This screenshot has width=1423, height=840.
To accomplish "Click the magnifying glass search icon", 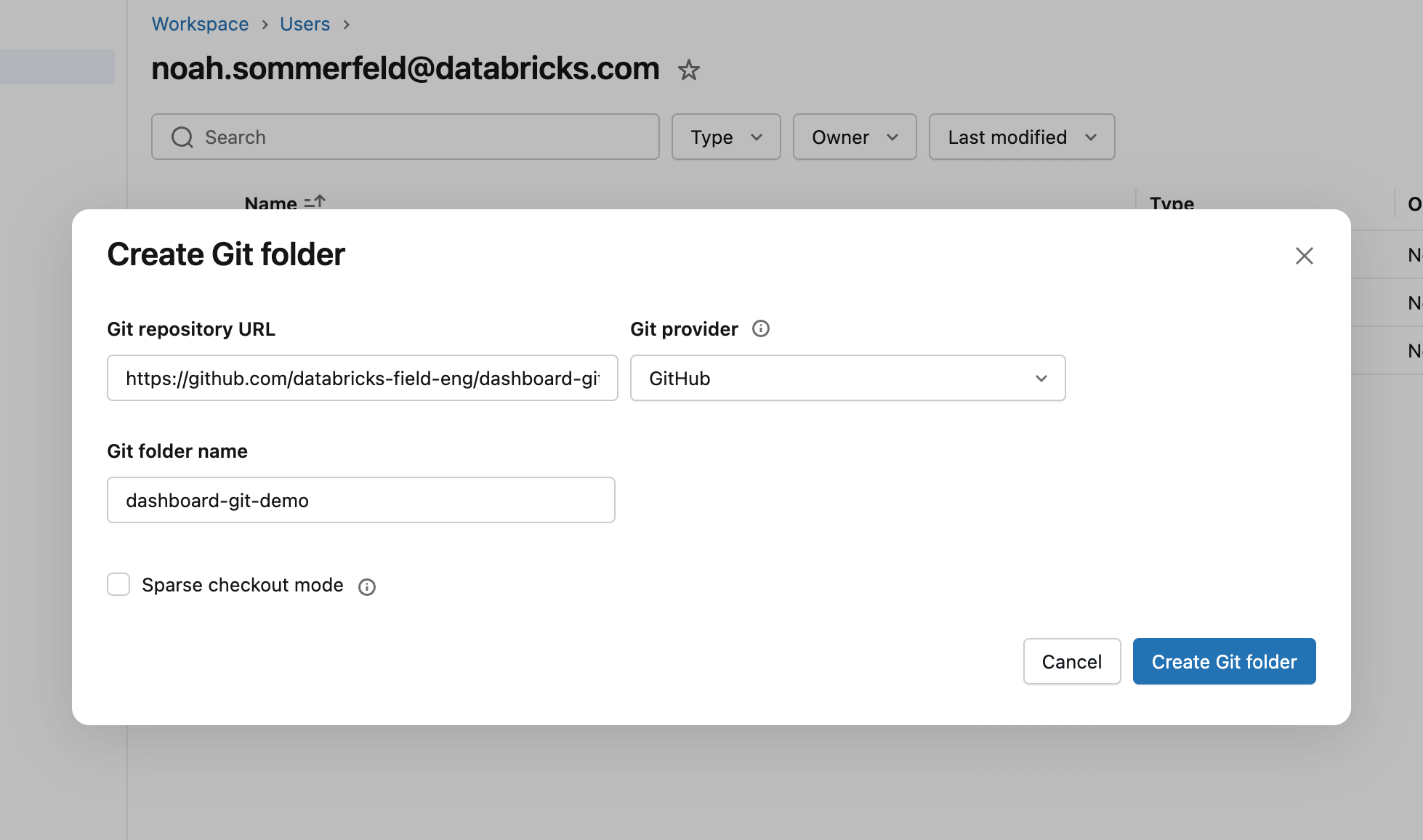I will (x=182, y=137).
